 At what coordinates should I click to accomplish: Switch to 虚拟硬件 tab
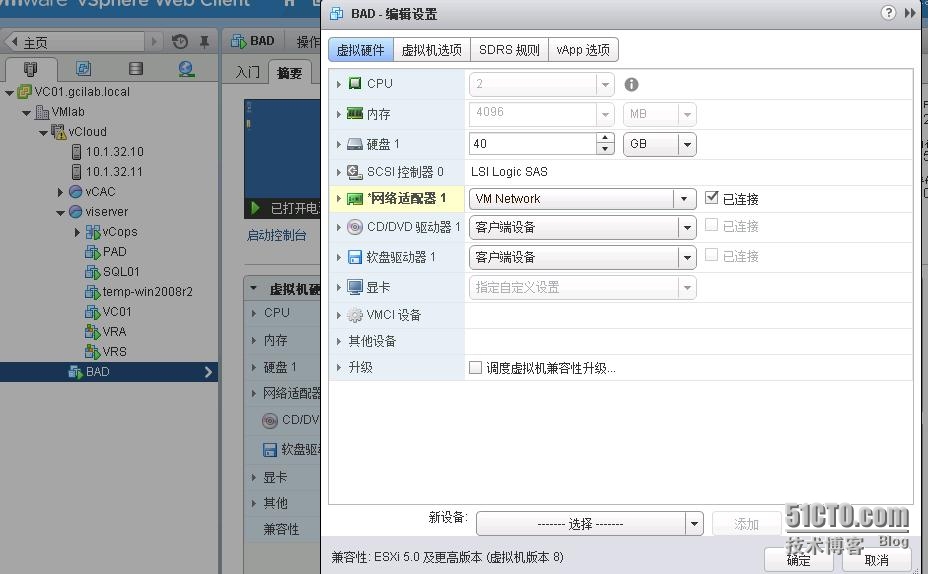(x=360, y=50)
